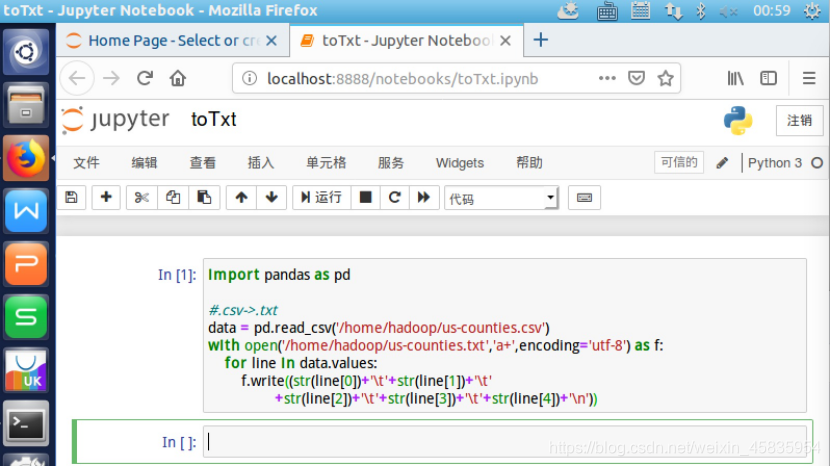830x466 pixels.
Task: Open page actions three-dot menu
Action: [607, 78]
